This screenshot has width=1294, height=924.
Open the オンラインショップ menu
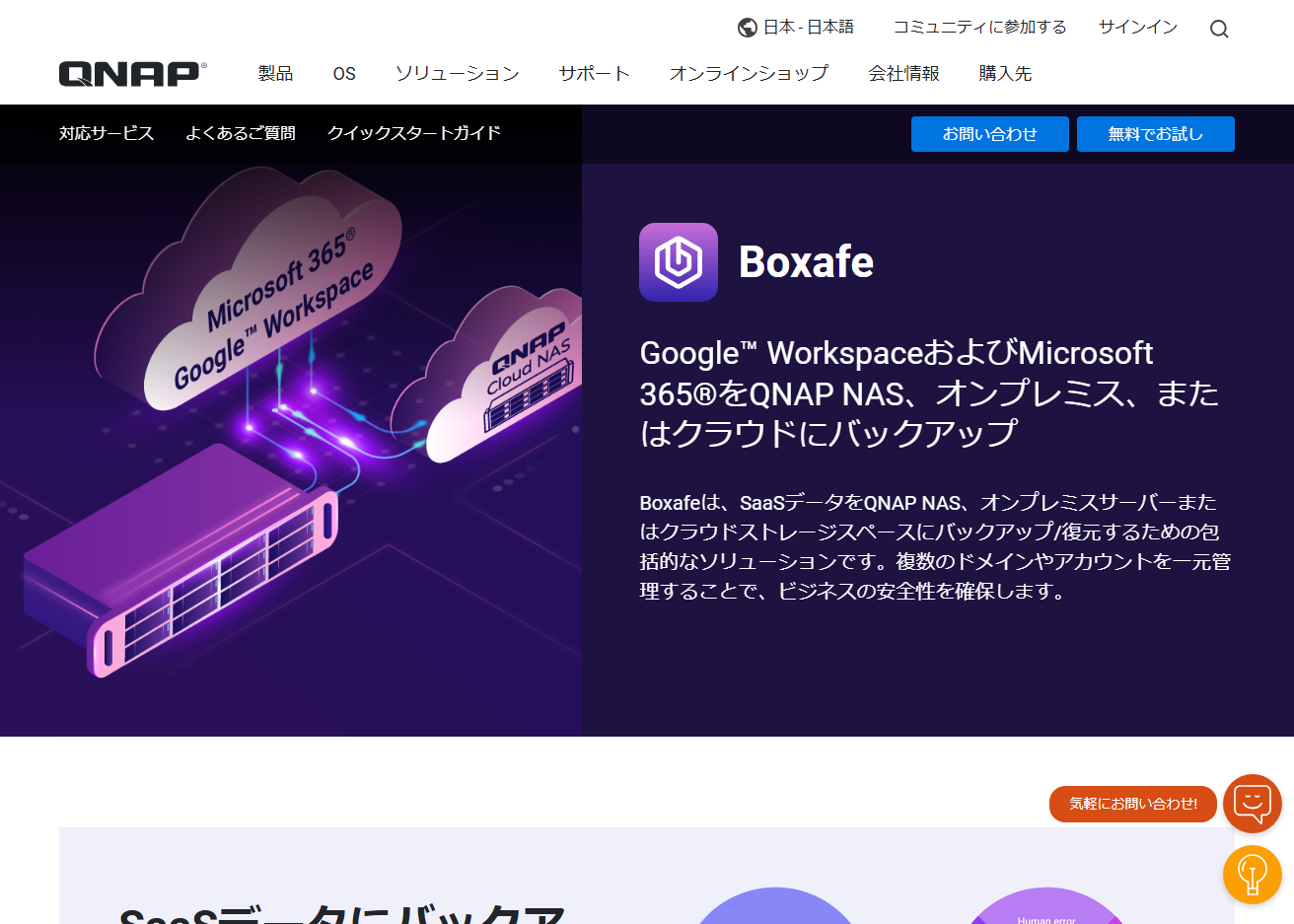pyautogui.click(x=749, y=74)
